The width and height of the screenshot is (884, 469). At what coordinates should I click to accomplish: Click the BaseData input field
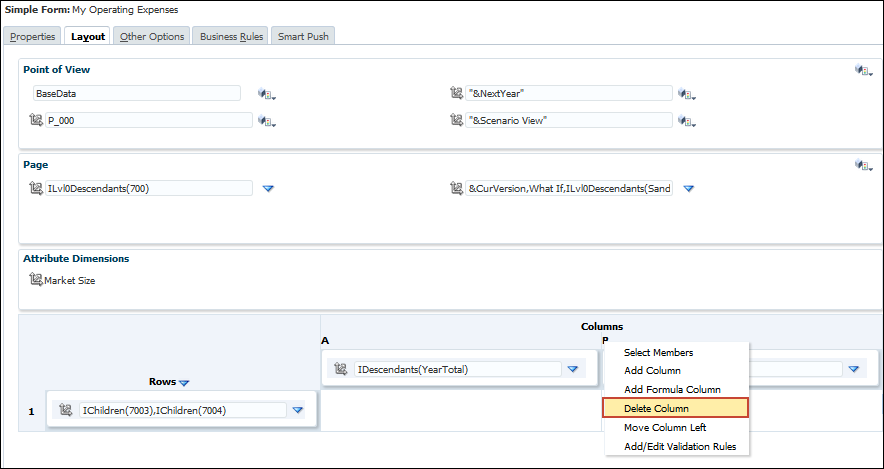tap(137, 94)
